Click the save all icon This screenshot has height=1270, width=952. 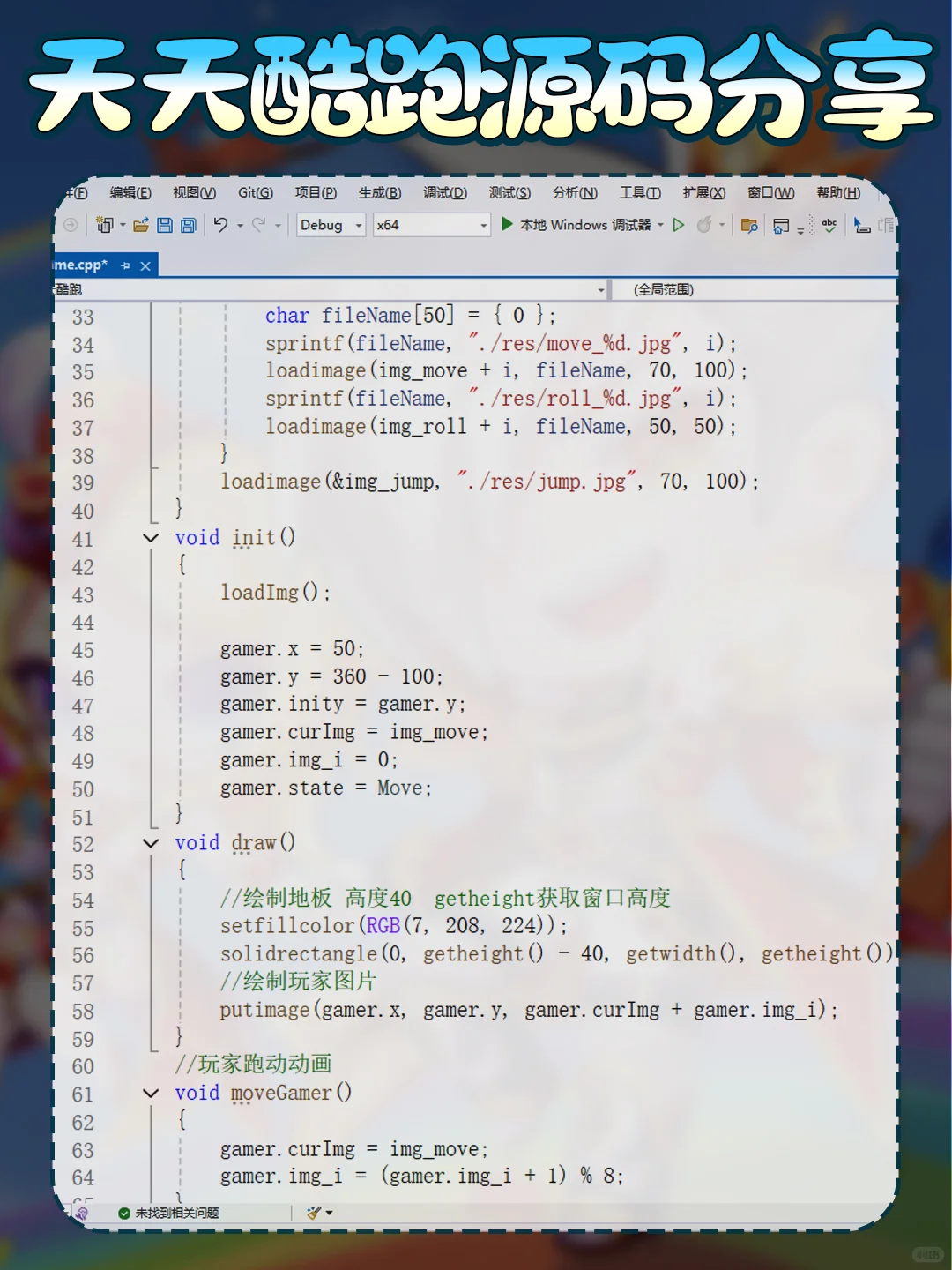click(188, 225)
